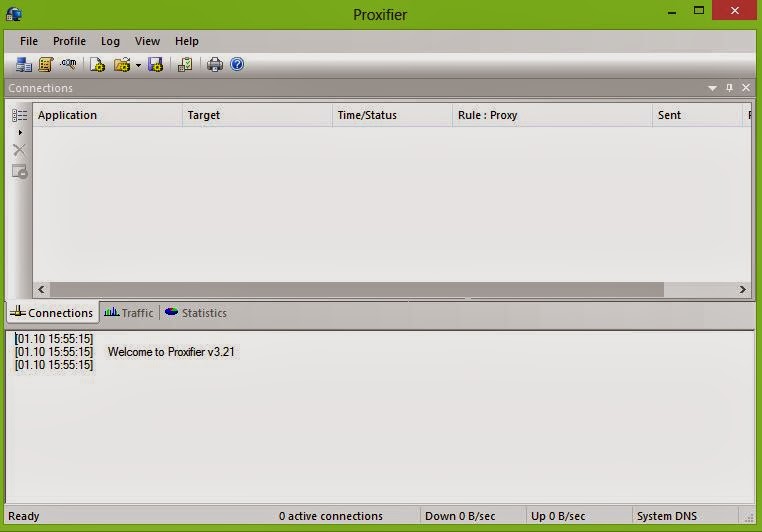
Task: Click 'Ready' status bar text
Action: [24, 516]
